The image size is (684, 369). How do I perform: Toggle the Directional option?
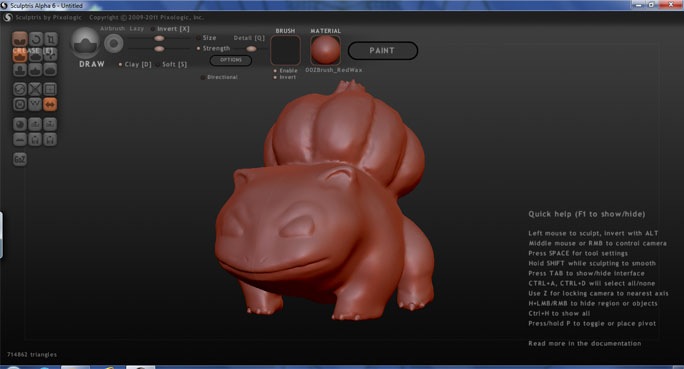pyautogui.click(x=219, y=77)
